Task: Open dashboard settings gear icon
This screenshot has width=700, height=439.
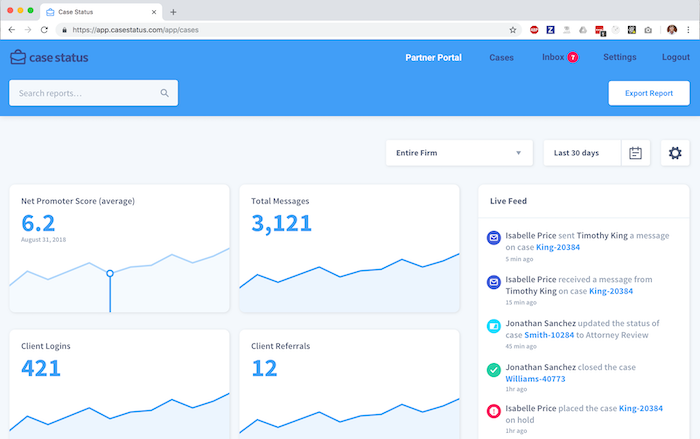Action: coord(675,153)
